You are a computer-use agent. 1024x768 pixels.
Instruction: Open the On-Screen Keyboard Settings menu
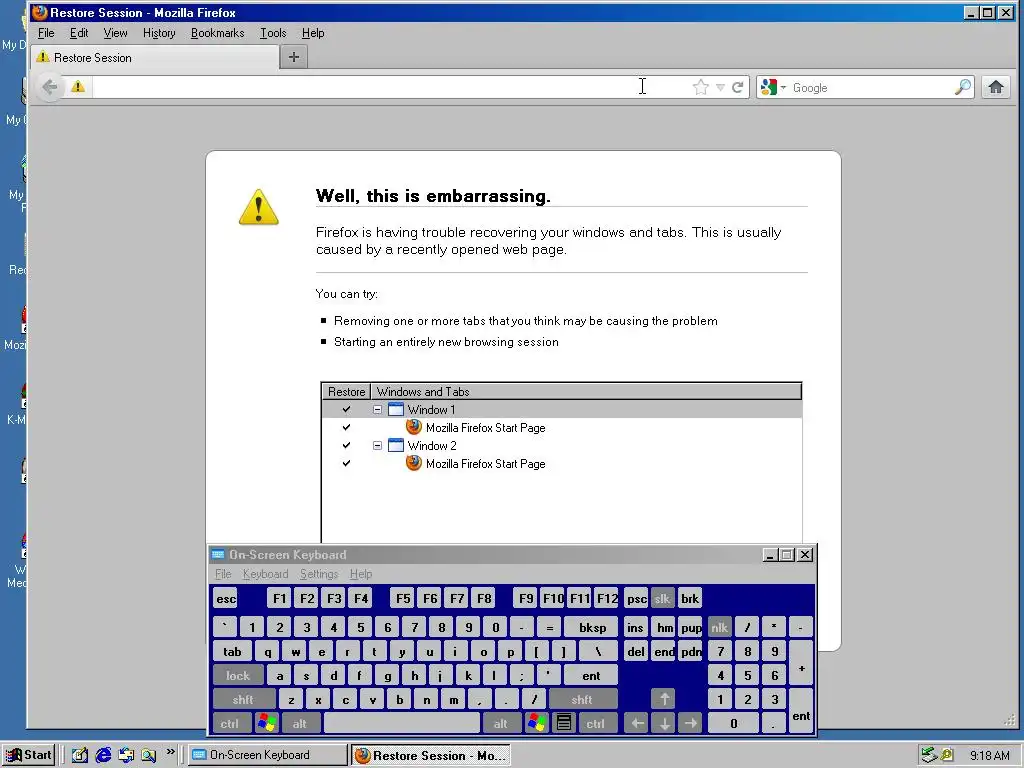click(x=319, y=574)
